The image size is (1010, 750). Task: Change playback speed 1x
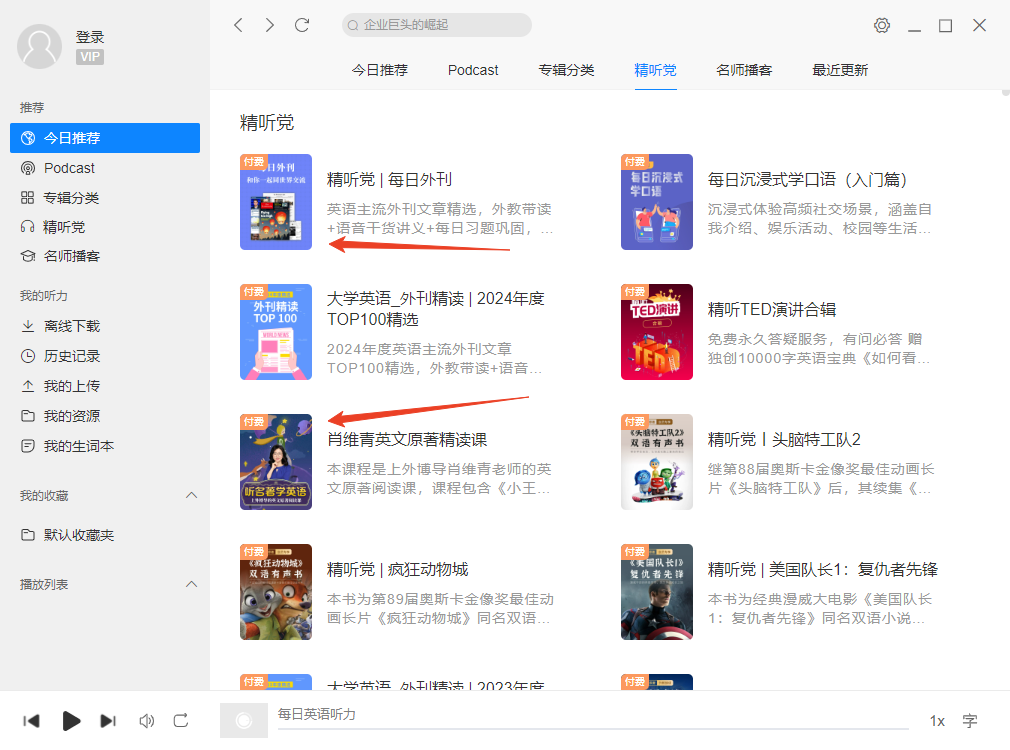point(937,721)
